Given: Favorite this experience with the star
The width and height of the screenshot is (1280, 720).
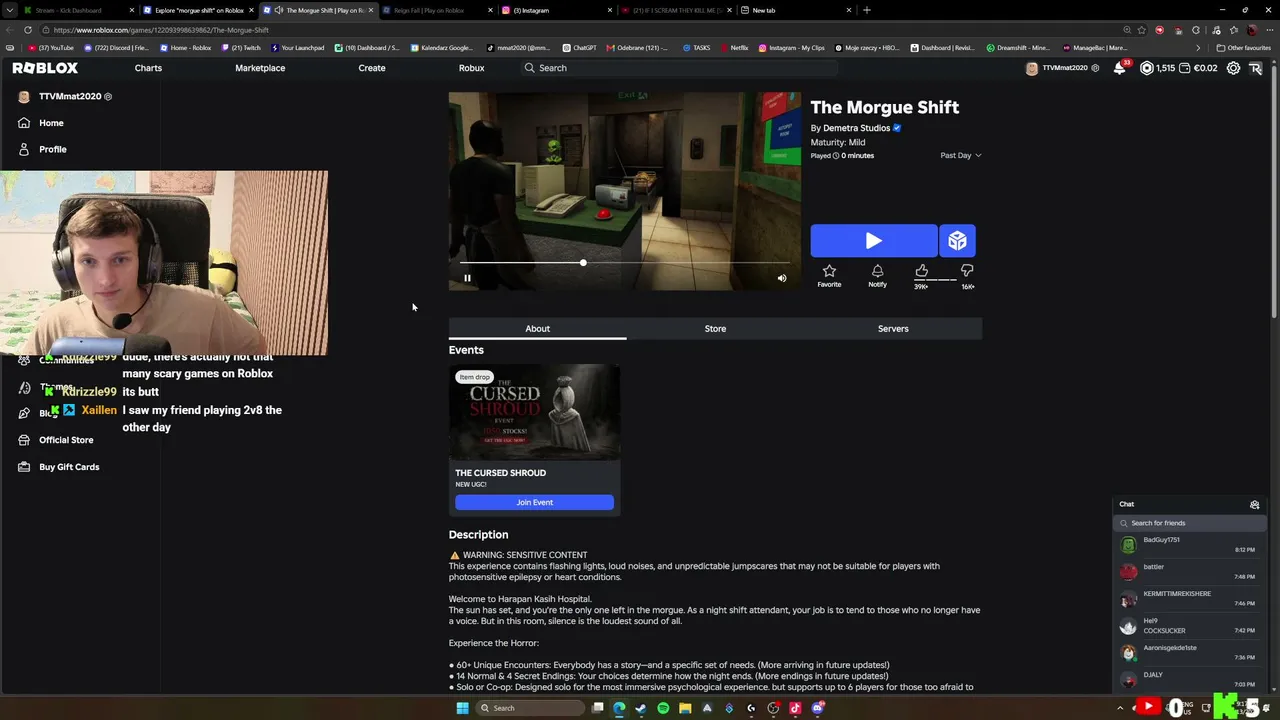Looking at the screenshot, I should (829, 275).
